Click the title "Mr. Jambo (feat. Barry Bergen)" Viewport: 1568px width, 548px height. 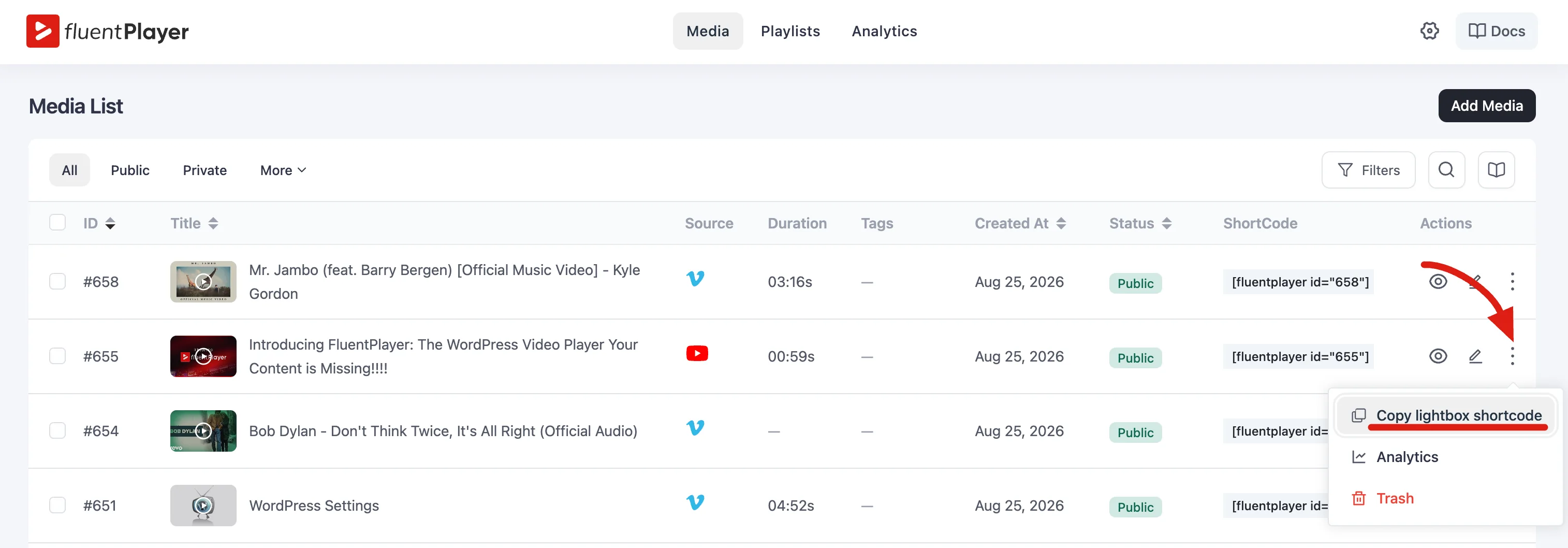click(x=444, y=282)
